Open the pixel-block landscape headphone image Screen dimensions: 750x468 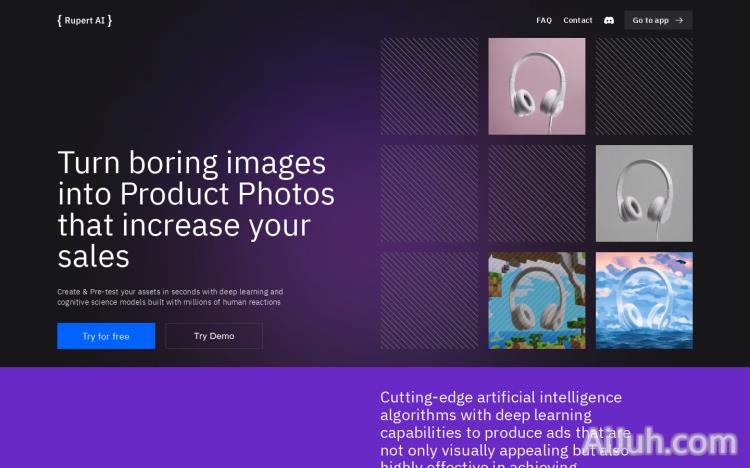click(x=537, y=300)
